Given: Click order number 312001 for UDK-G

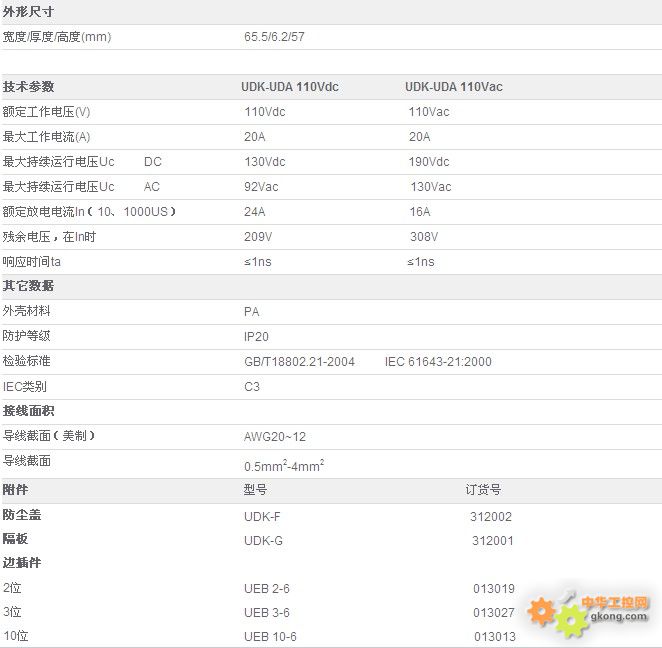Looking at the screenshot, I should click(492, 541).
